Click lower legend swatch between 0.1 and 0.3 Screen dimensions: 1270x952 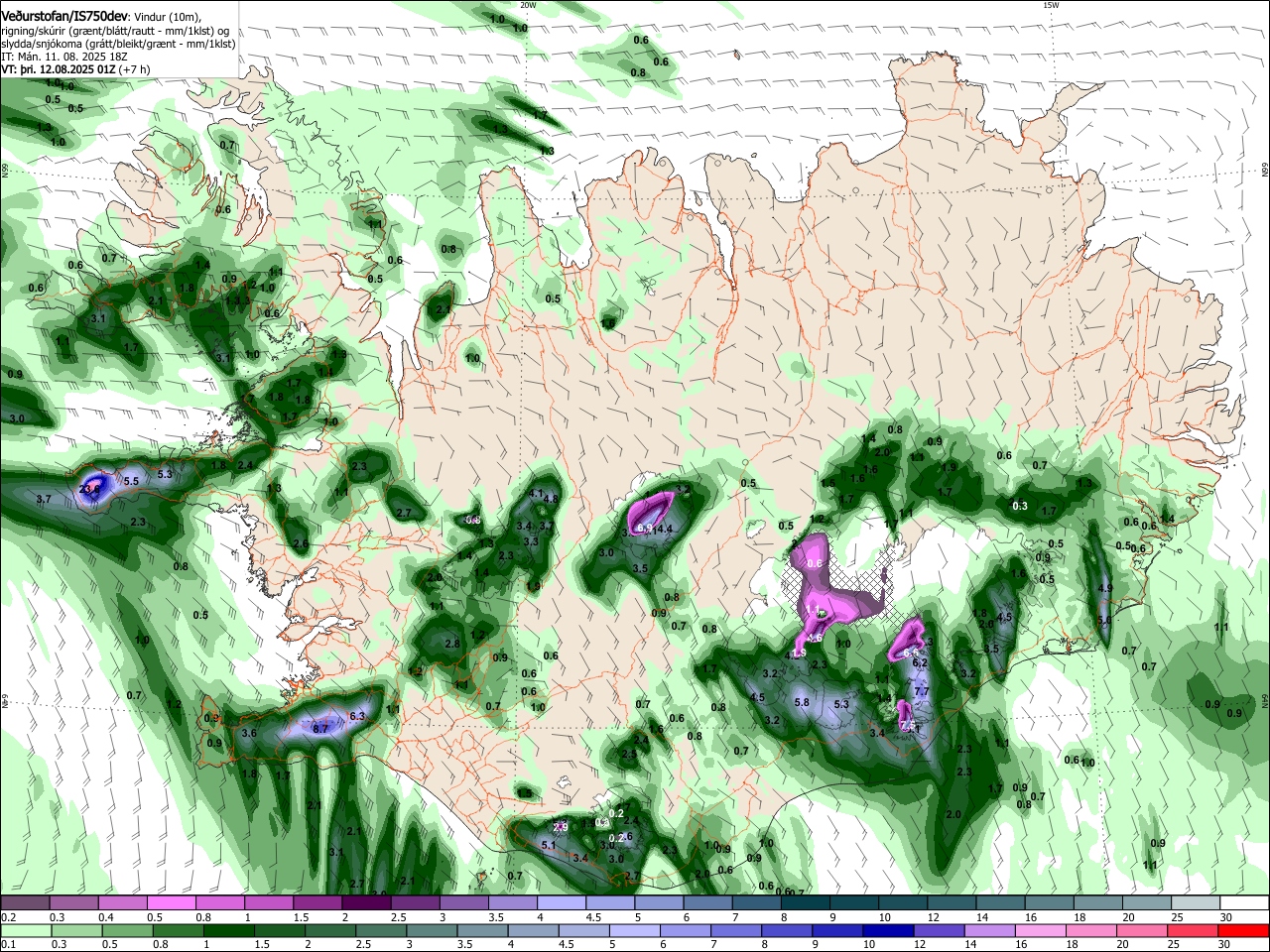(24, 931)
